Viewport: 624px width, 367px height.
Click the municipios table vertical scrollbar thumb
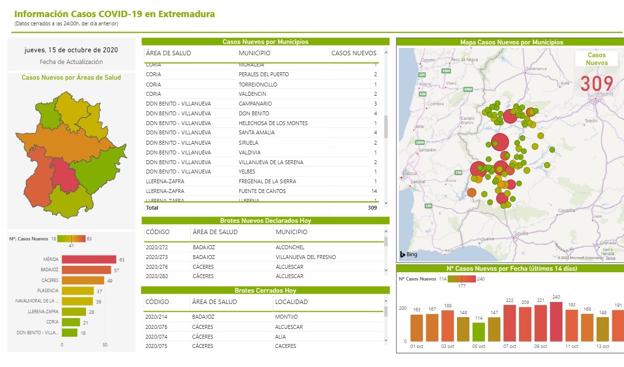[x=386, y=127]
